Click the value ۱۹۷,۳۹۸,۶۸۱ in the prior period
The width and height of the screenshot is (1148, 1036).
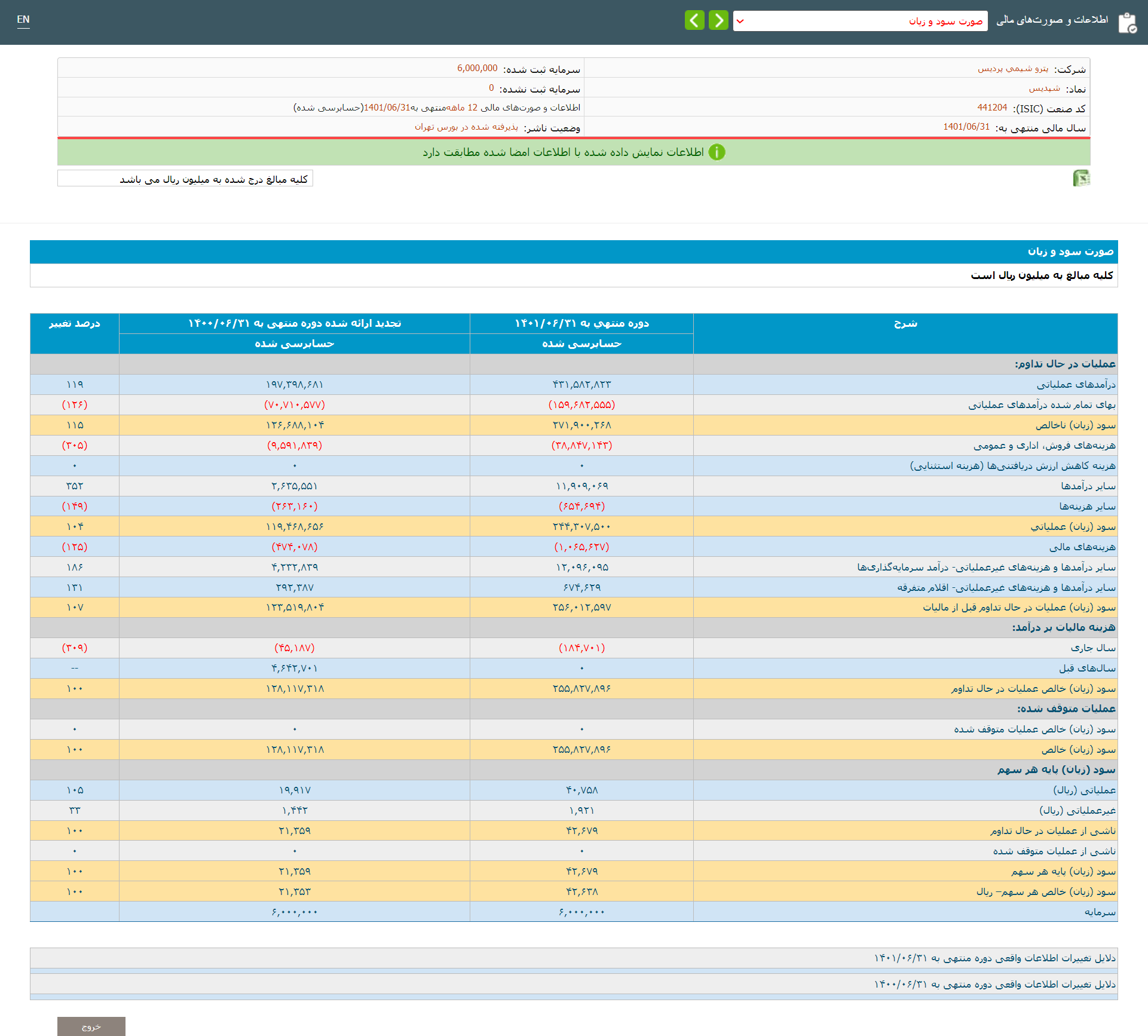tap(295, 384)
